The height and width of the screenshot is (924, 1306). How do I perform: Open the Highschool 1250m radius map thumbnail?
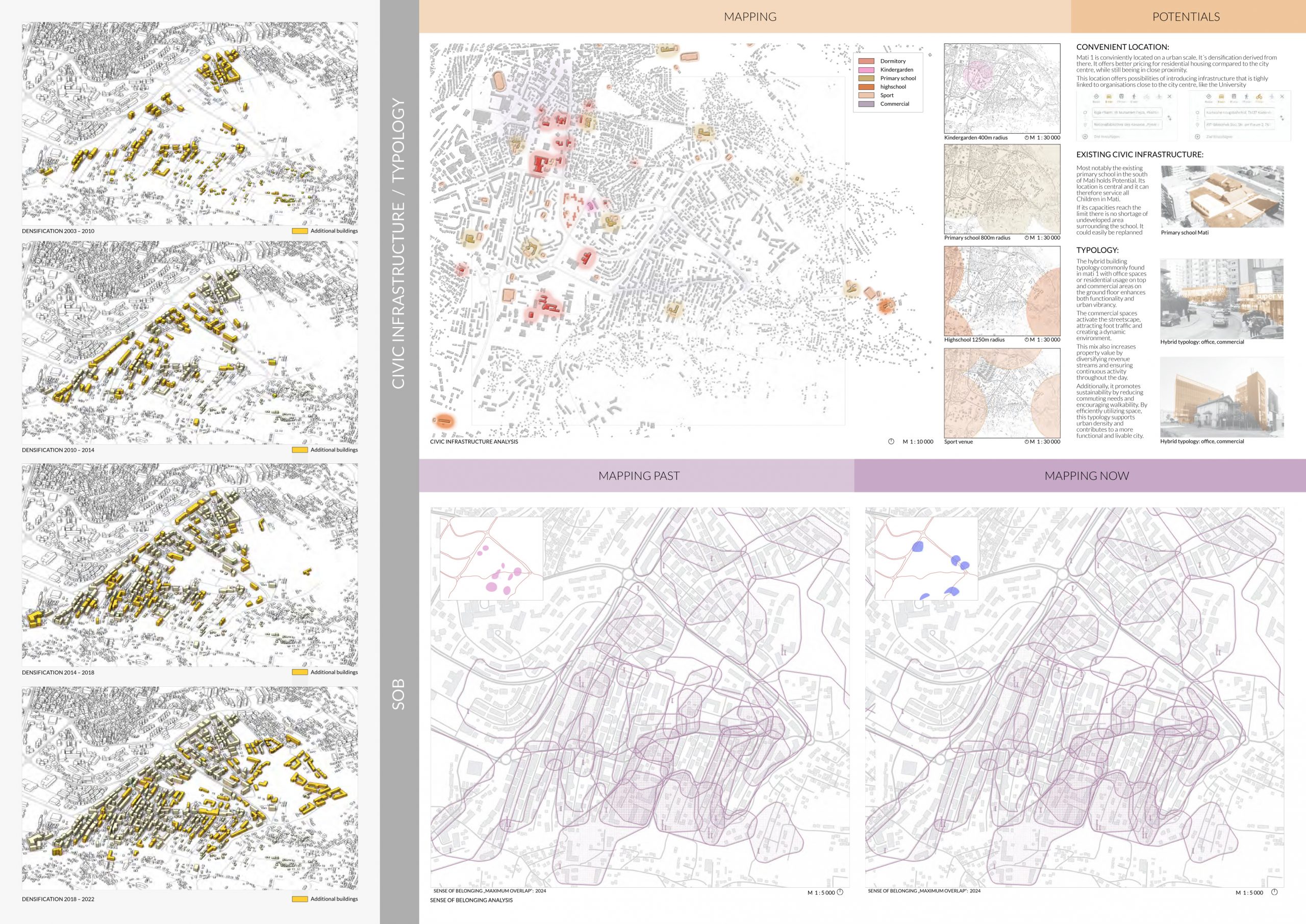(x=1001, y=291)
